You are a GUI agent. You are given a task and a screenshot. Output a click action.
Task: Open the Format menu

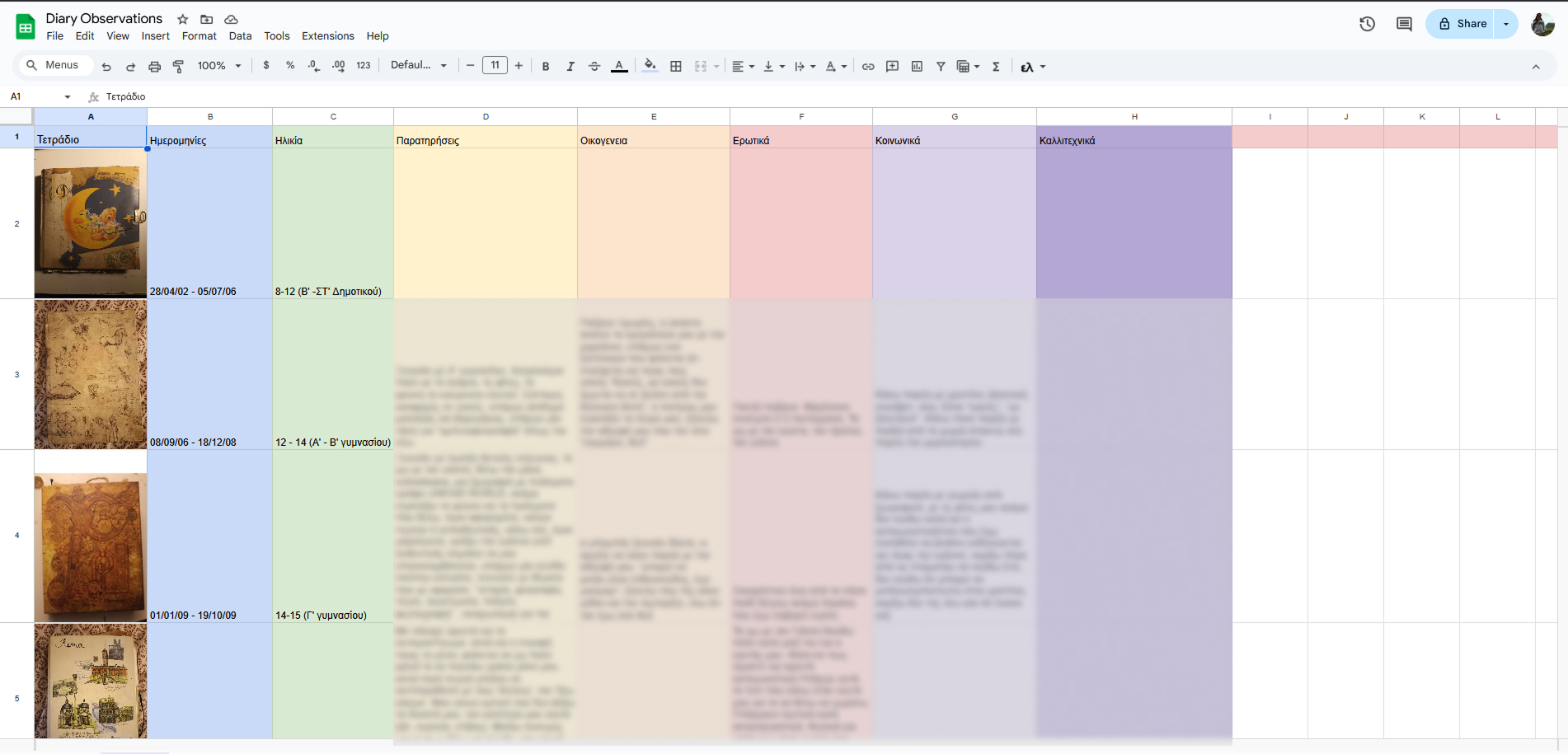[200, 36]
